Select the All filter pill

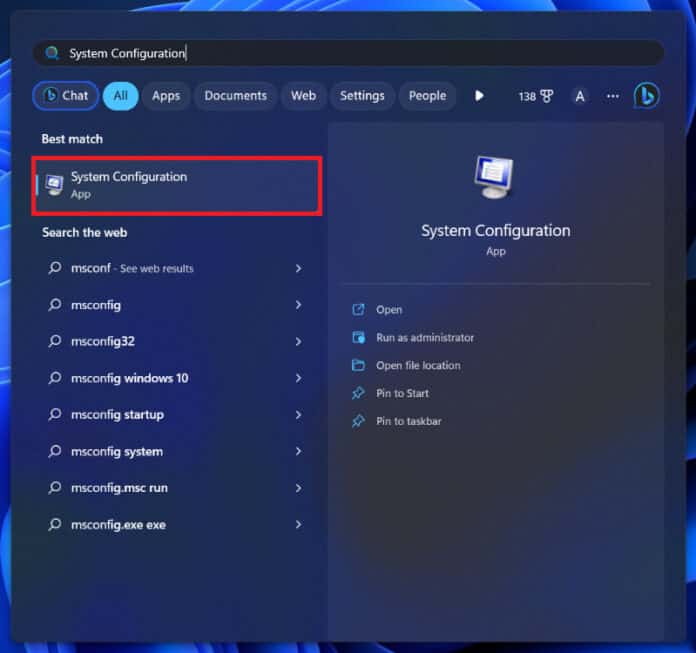tap(120, 95)
